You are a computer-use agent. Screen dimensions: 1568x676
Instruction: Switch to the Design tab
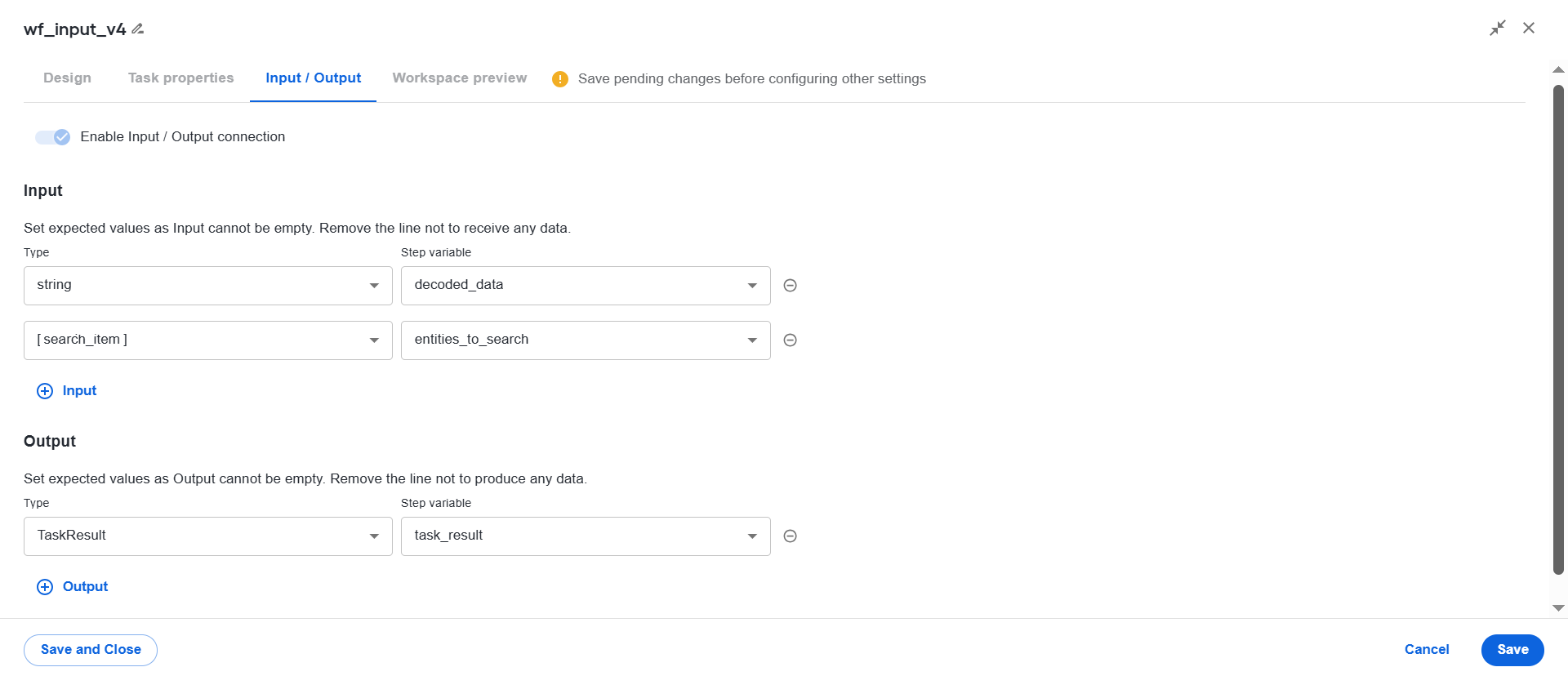pos(67,78)
